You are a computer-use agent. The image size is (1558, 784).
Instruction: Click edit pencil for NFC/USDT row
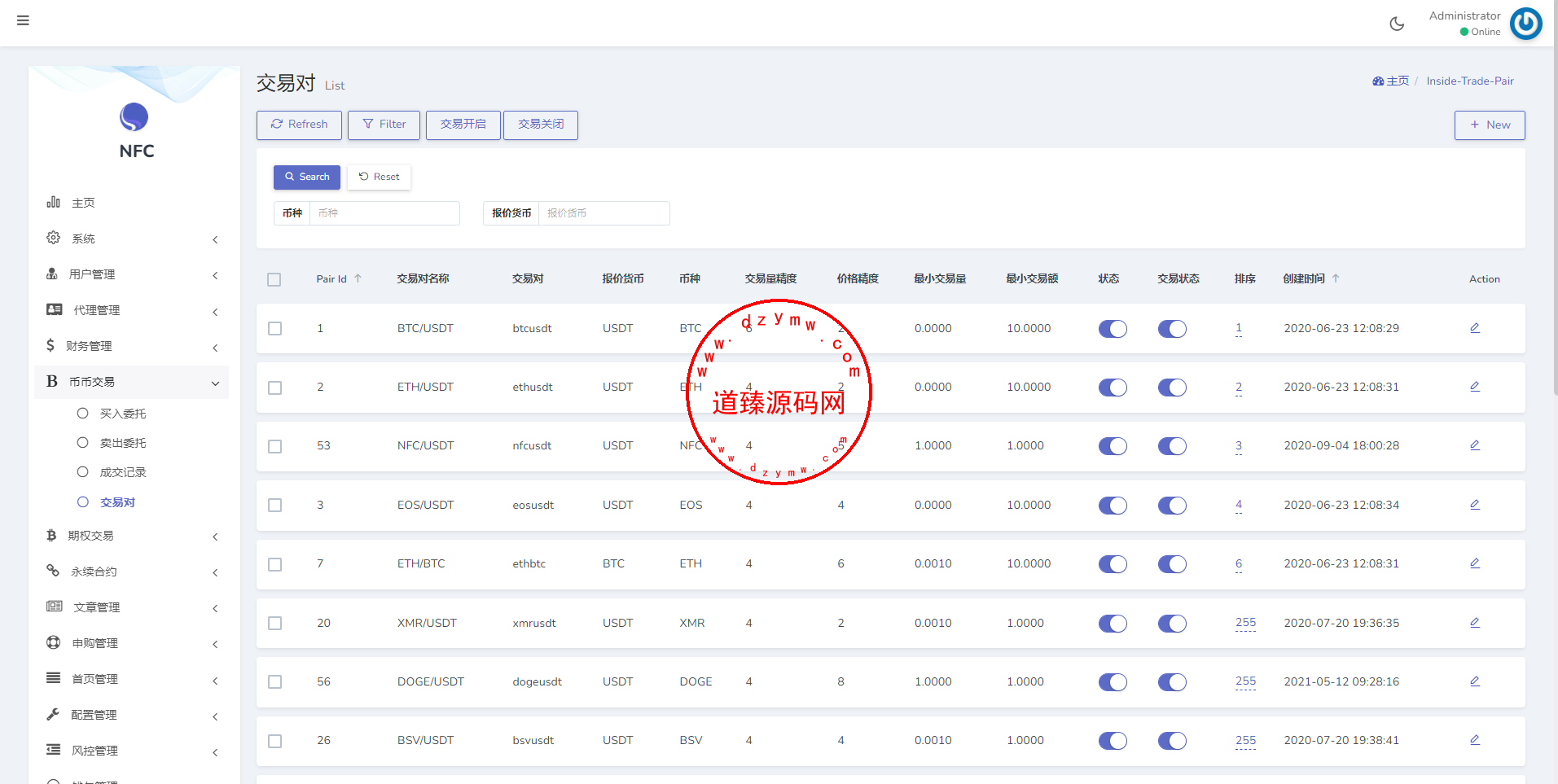[1475, 445]
